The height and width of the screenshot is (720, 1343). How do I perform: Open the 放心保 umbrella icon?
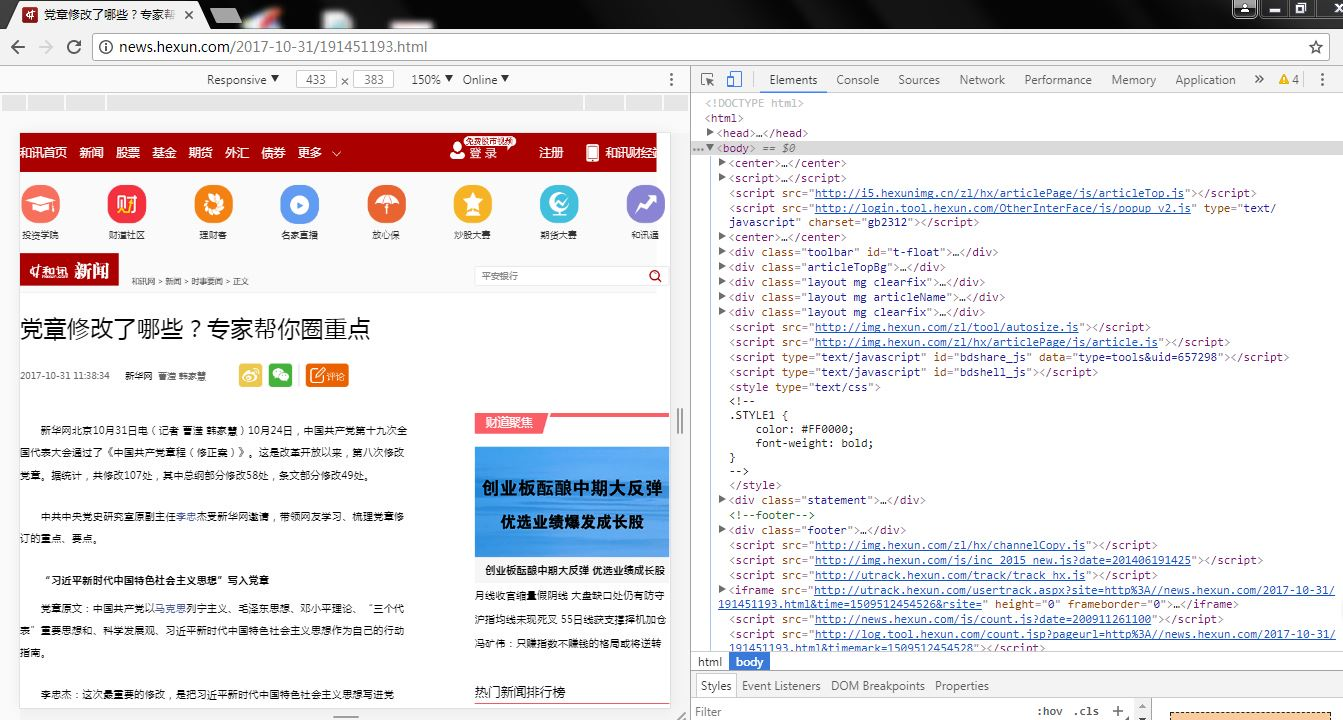tap(386, 204)
